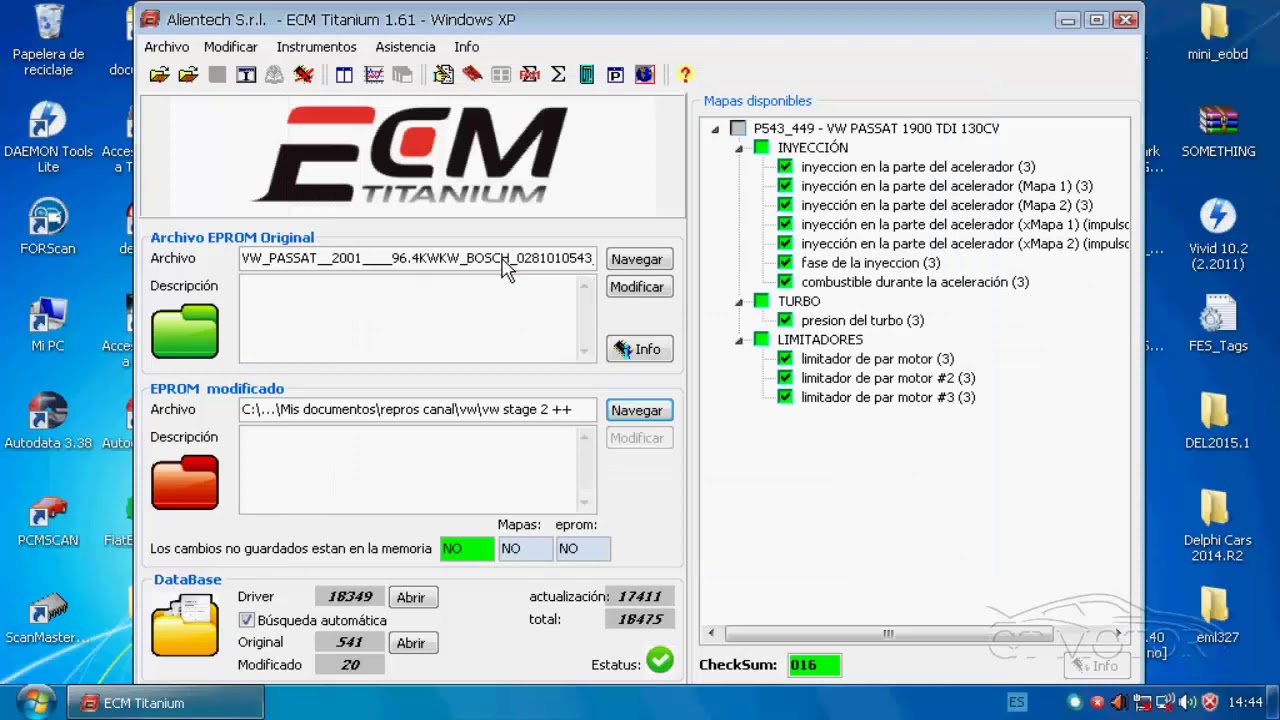
Task: Click the graph chart toolbar icon
Action: pos(374,75)
